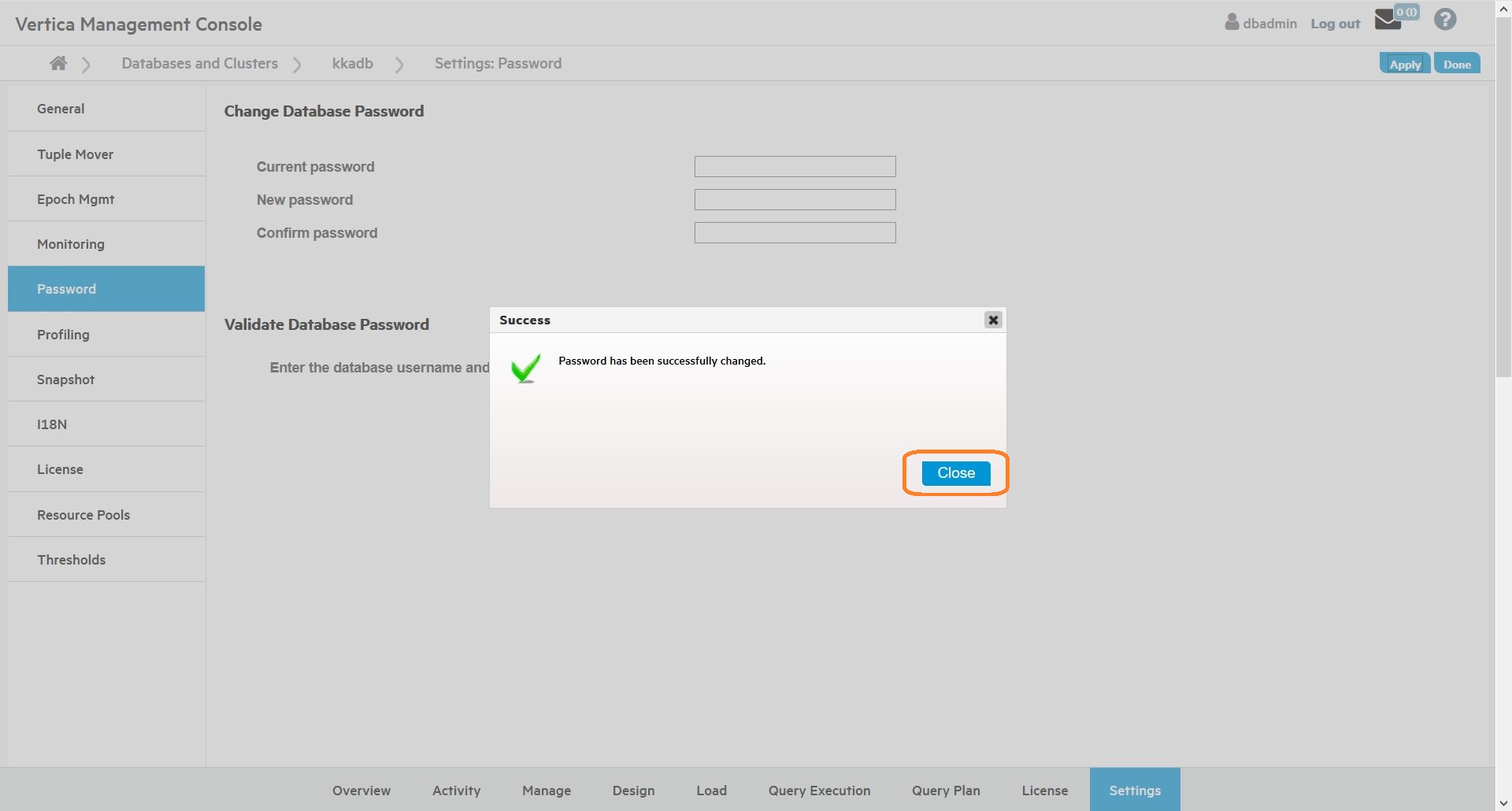Select the Tuple Mover settings tab
1512x811 pixels.
click(x=75, y=154)
